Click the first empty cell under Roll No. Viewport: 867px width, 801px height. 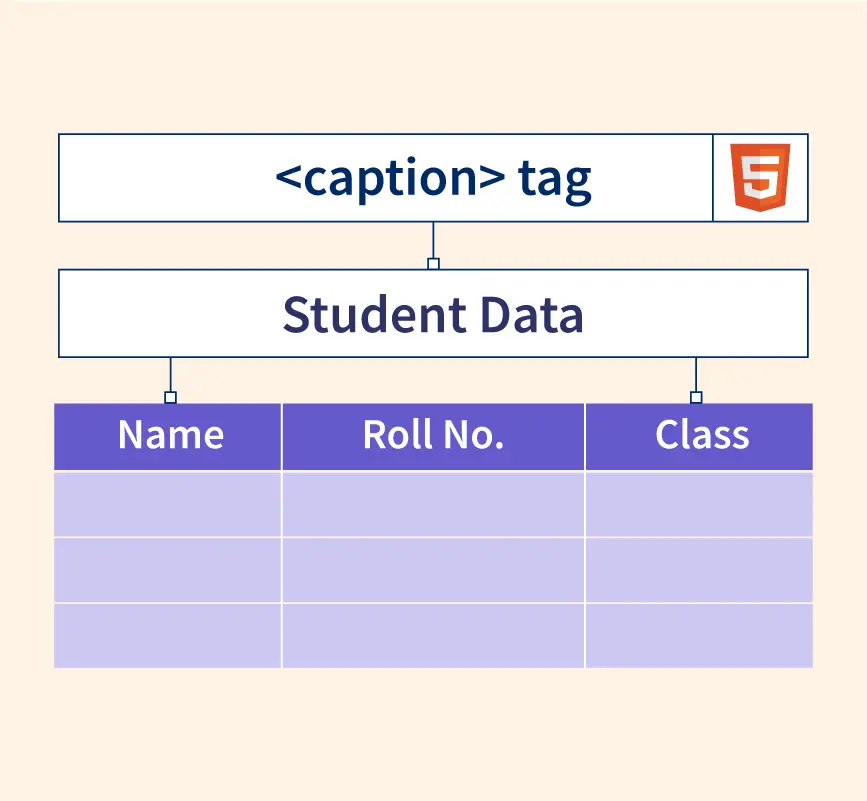tap(433, 504)
